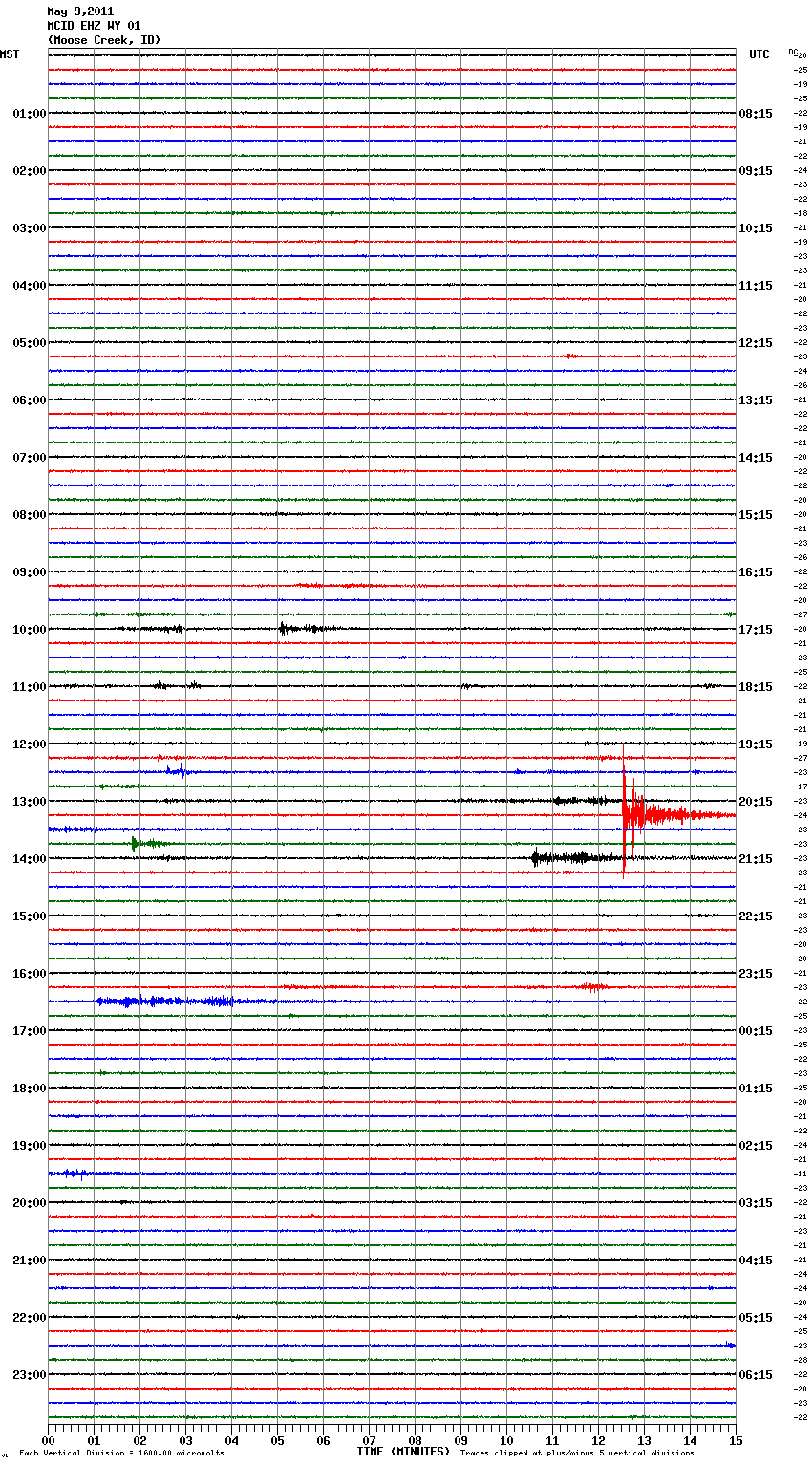
Task: Select the 16:00 MST hour label
Action: coord(30,973)
